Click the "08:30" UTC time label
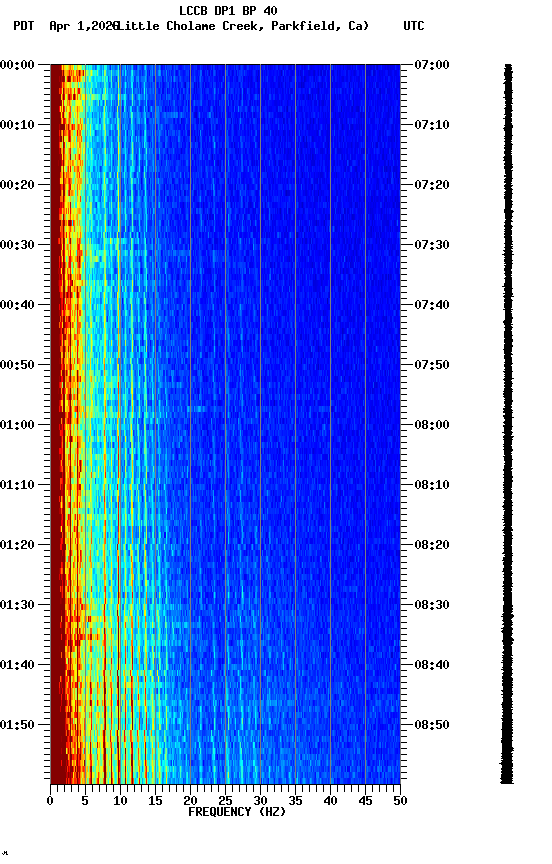Image resolution: width=552 pixels, height=864 pixels. point(432,606)
